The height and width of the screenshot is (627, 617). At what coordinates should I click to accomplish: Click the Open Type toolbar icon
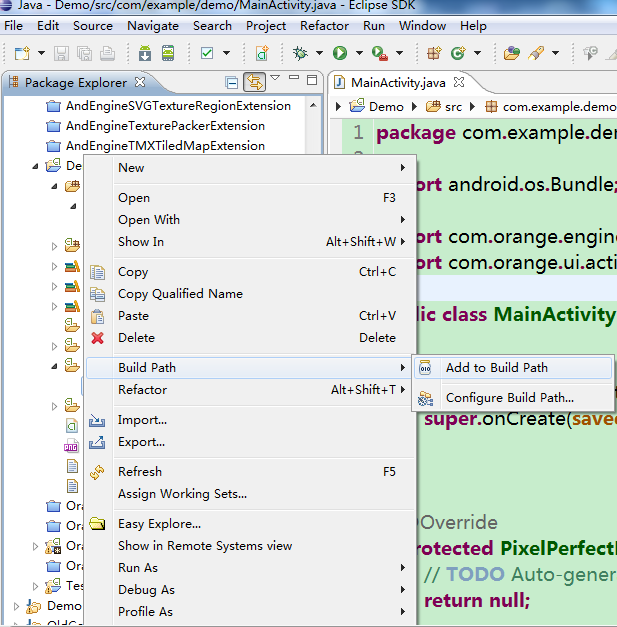click(512, 53)
